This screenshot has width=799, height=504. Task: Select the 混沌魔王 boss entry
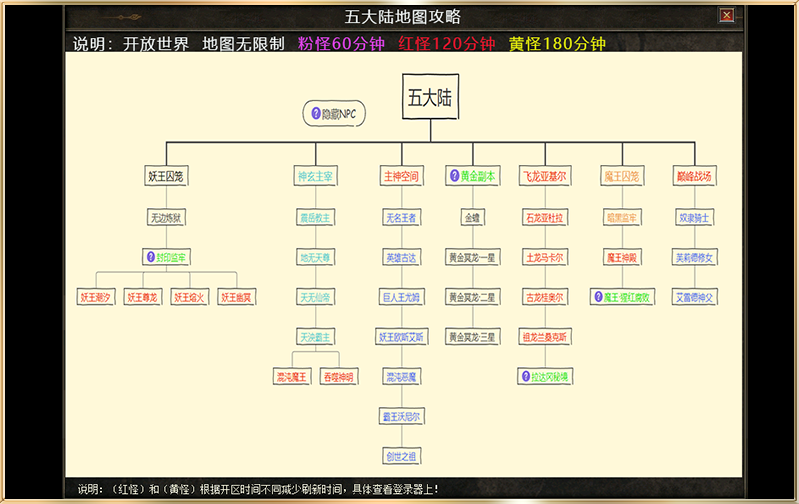(x=292, y=377)
